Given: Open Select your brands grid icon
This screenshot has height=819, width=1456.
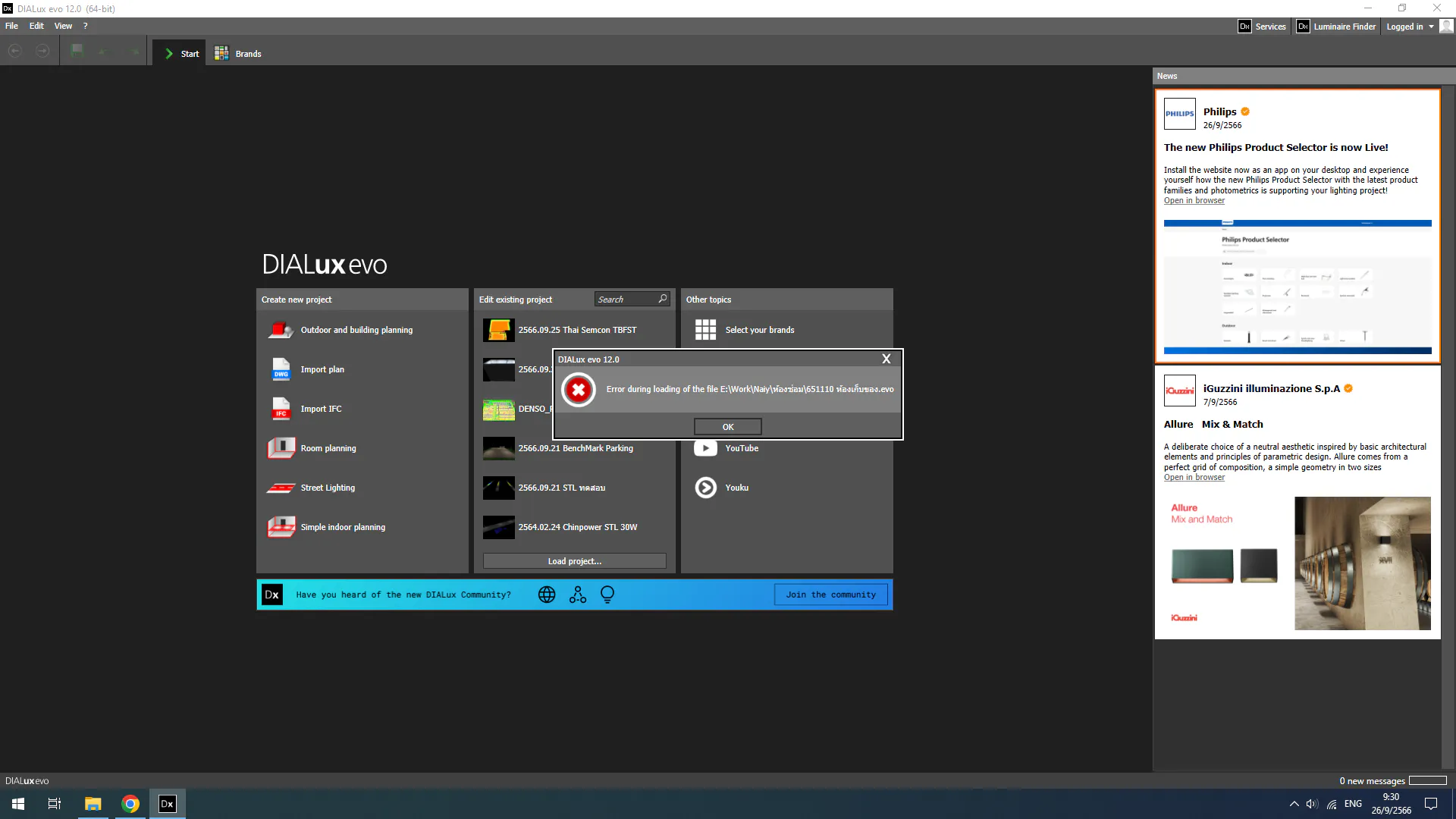Looking at the screenshot, I should pyautogui.click(x=705, y=330).
